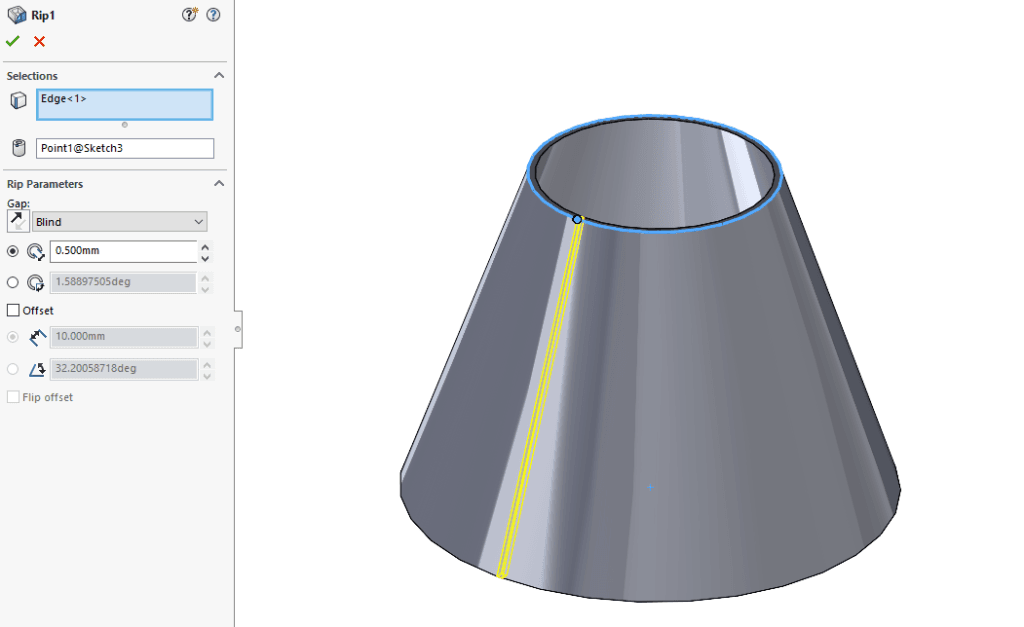Click the rip point cylinder icon
This screenshot has height=627, width=1024.
click(x=17, y=148)
